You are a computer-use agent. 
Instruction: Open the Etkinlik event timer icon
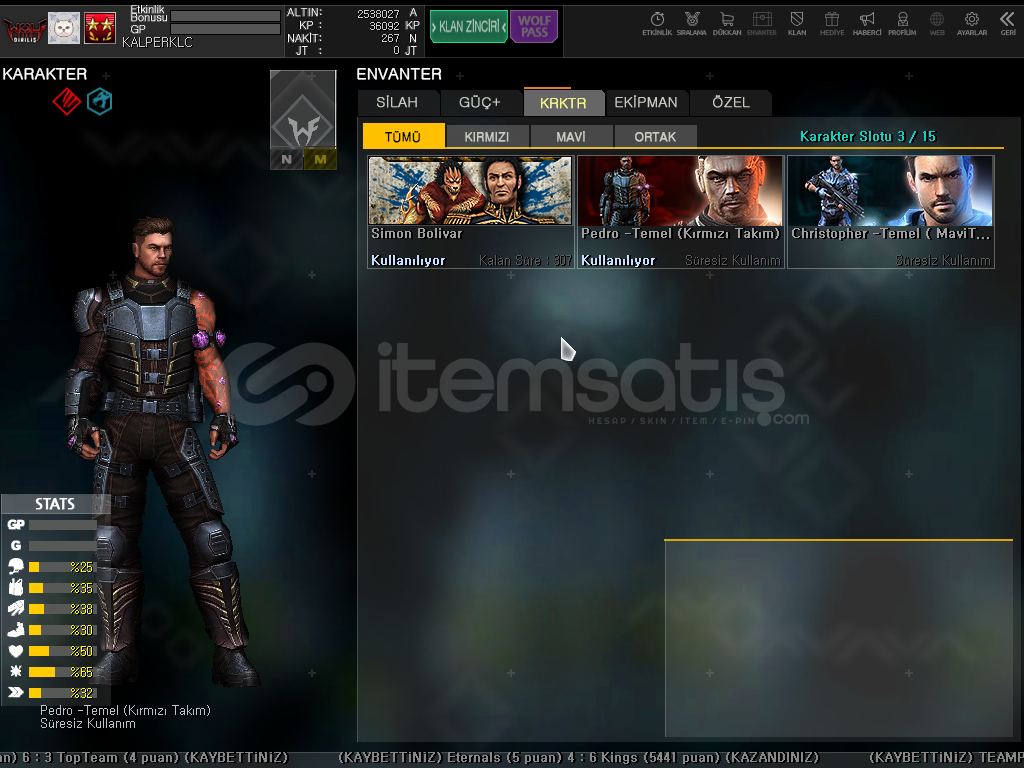coord(657,24)
